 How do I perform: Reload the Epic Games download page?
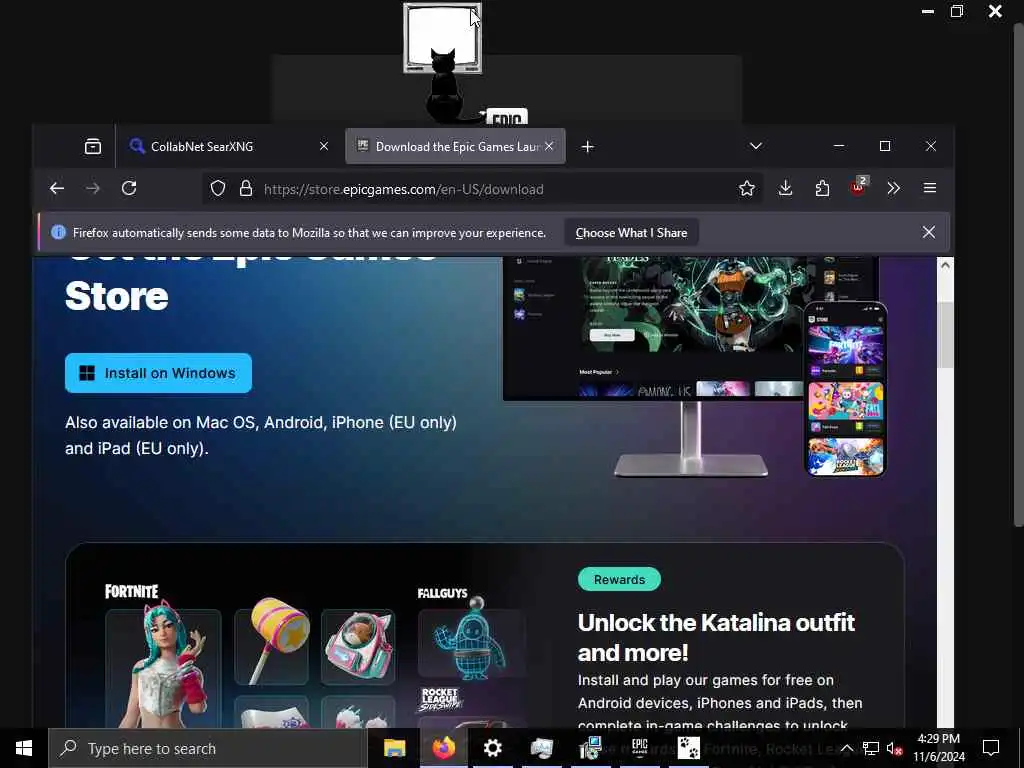pos(129,188)
